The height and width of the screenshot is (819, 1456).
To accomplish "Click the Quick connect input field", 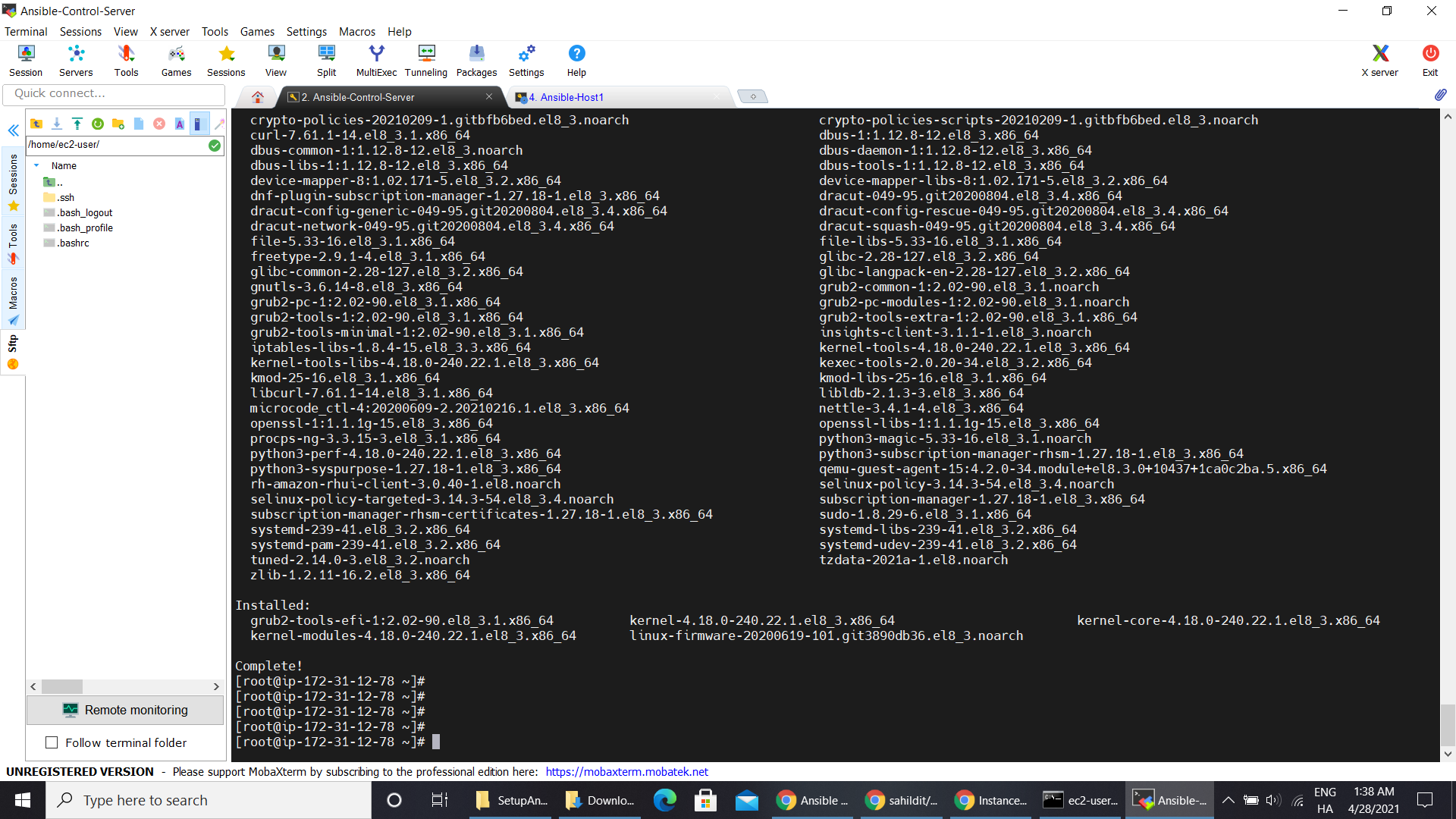I will click(114, 93).
